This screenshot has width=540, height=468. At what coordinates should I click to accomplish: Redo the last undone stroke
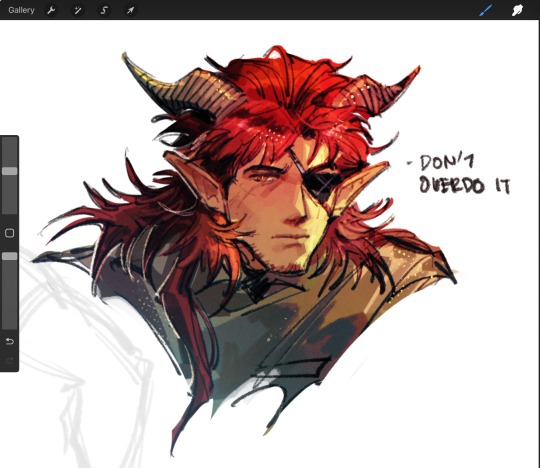click(x=10, y=361)
